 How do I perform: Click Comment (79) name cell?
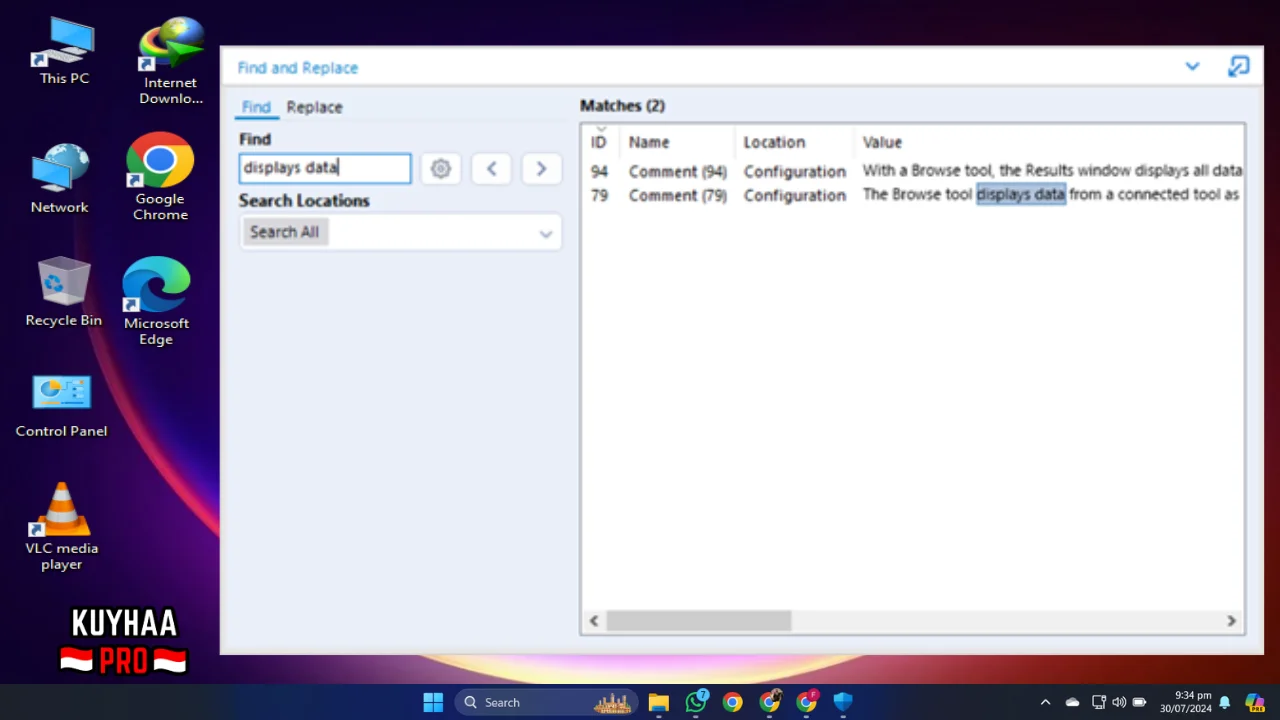(677, 195)
